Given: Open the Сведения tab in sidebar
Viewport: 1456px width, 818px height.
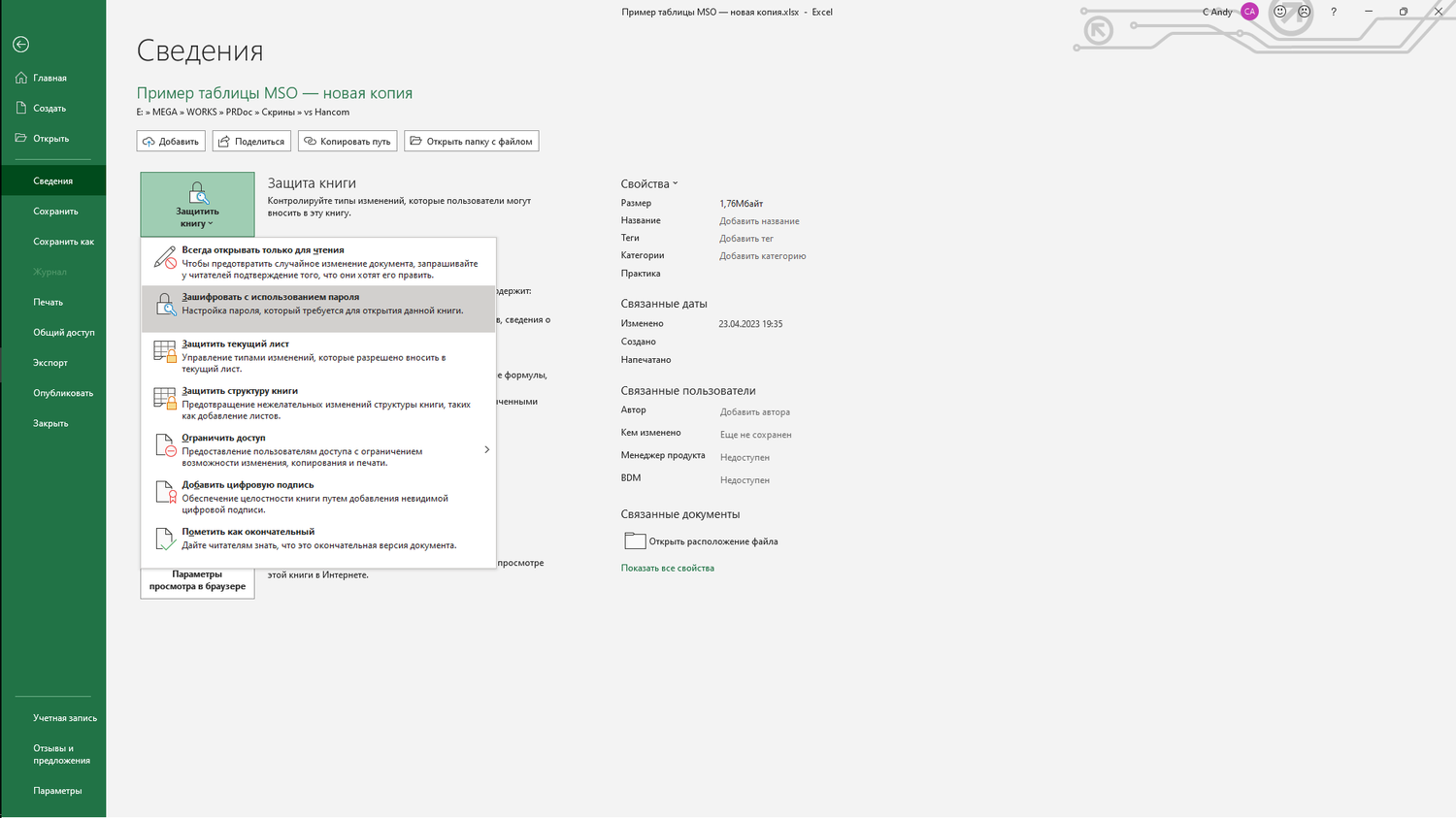Looking at the screenshot, I should pos(53,180).
